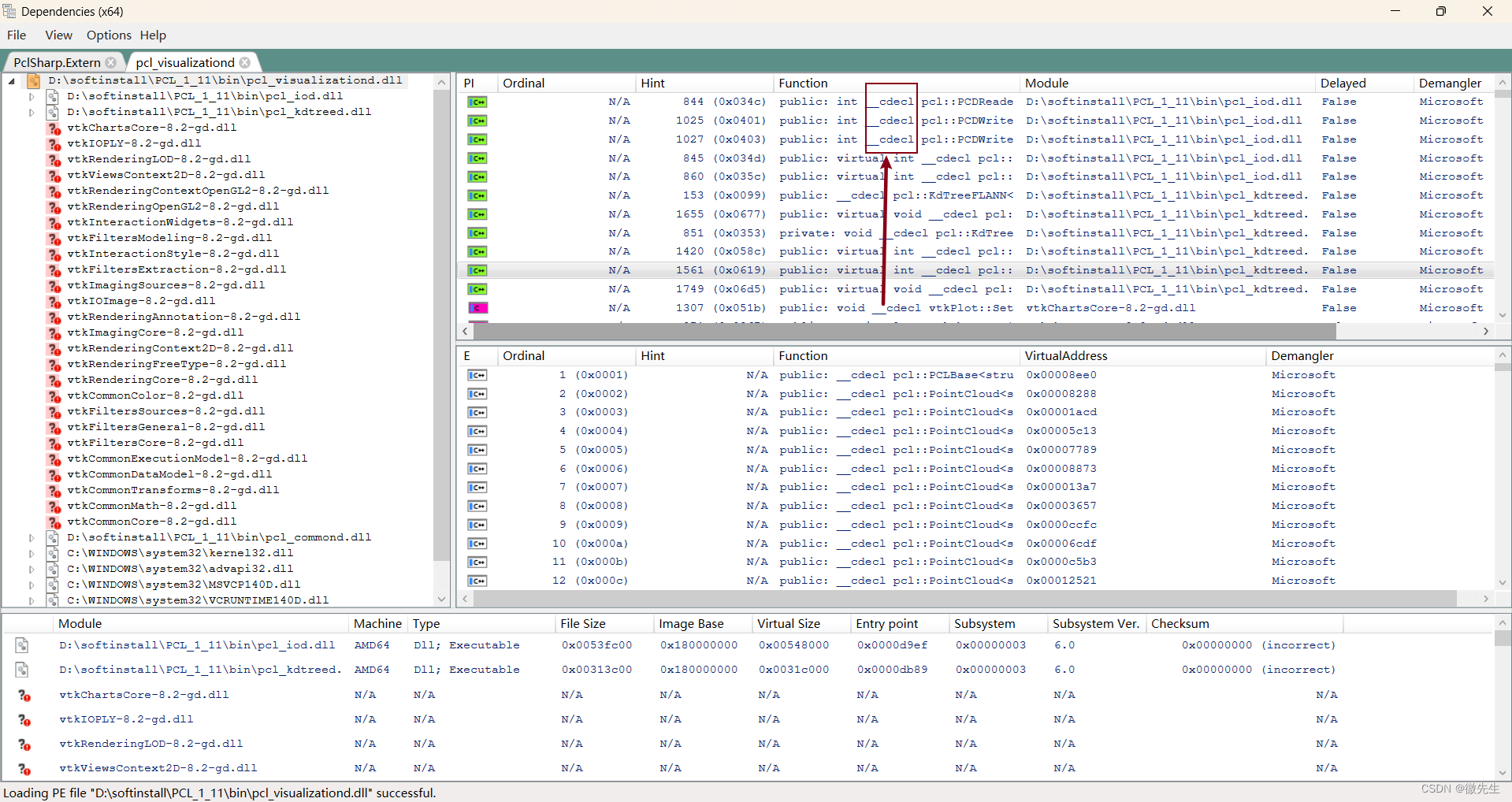Open the View menu
The width and height of the screenshot is (1512, 802).
coord(58,35)
